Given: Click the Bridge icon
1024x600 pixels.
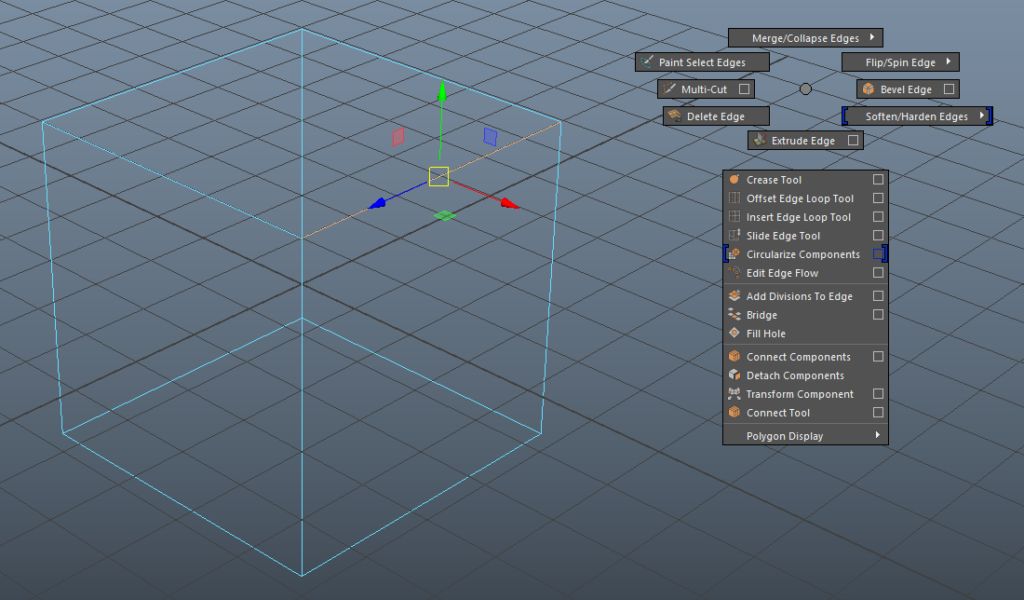Looking at the screenshot, I should (734, 315).
